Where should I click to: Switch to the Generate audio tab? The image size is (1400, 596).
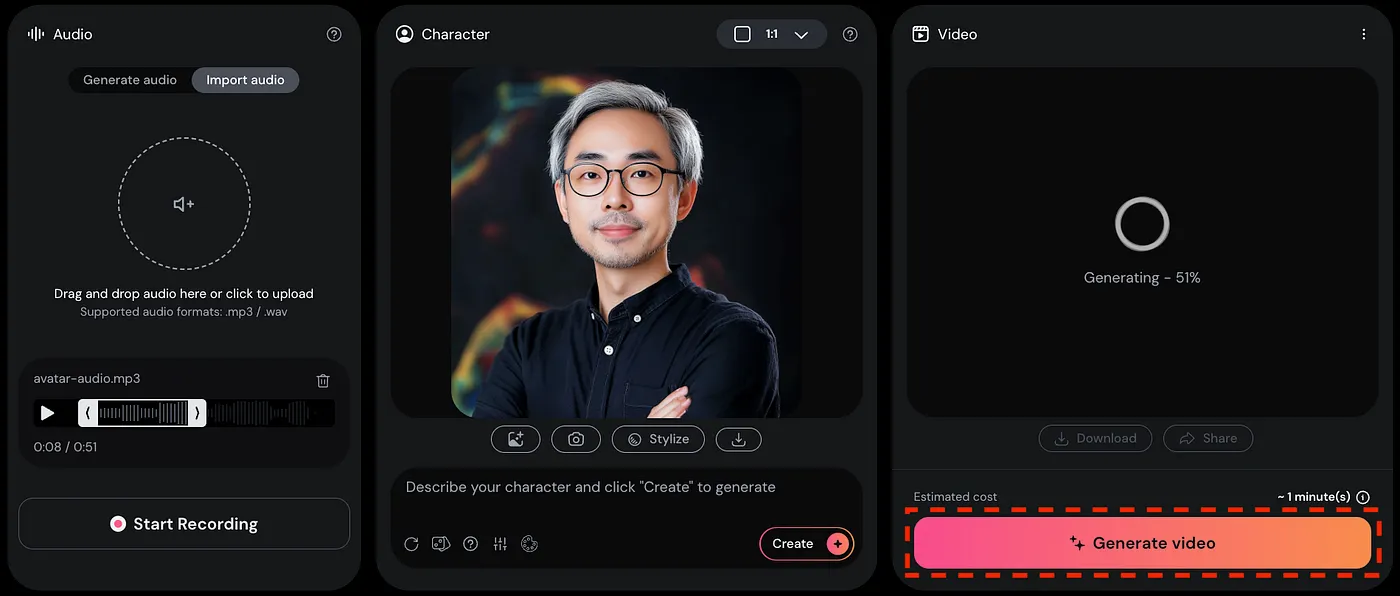pos(130,80)
